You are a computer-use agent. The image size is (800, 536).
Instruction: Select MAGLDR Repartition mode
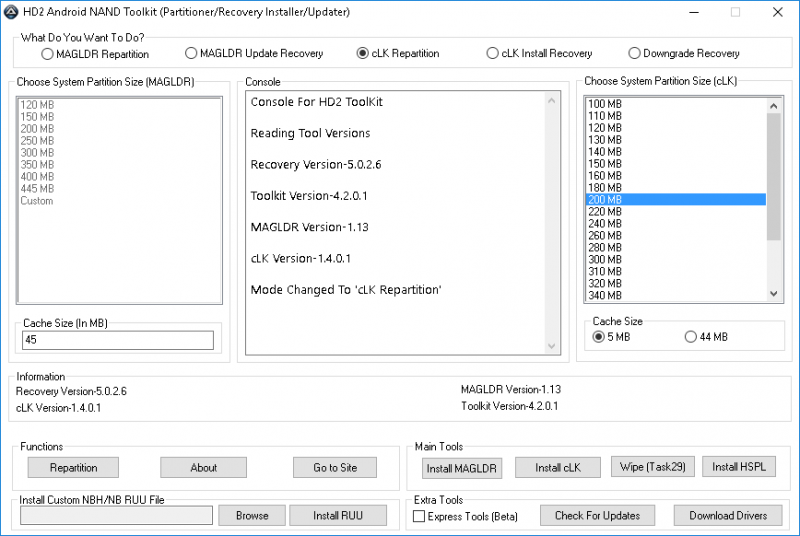coord(95,54)
